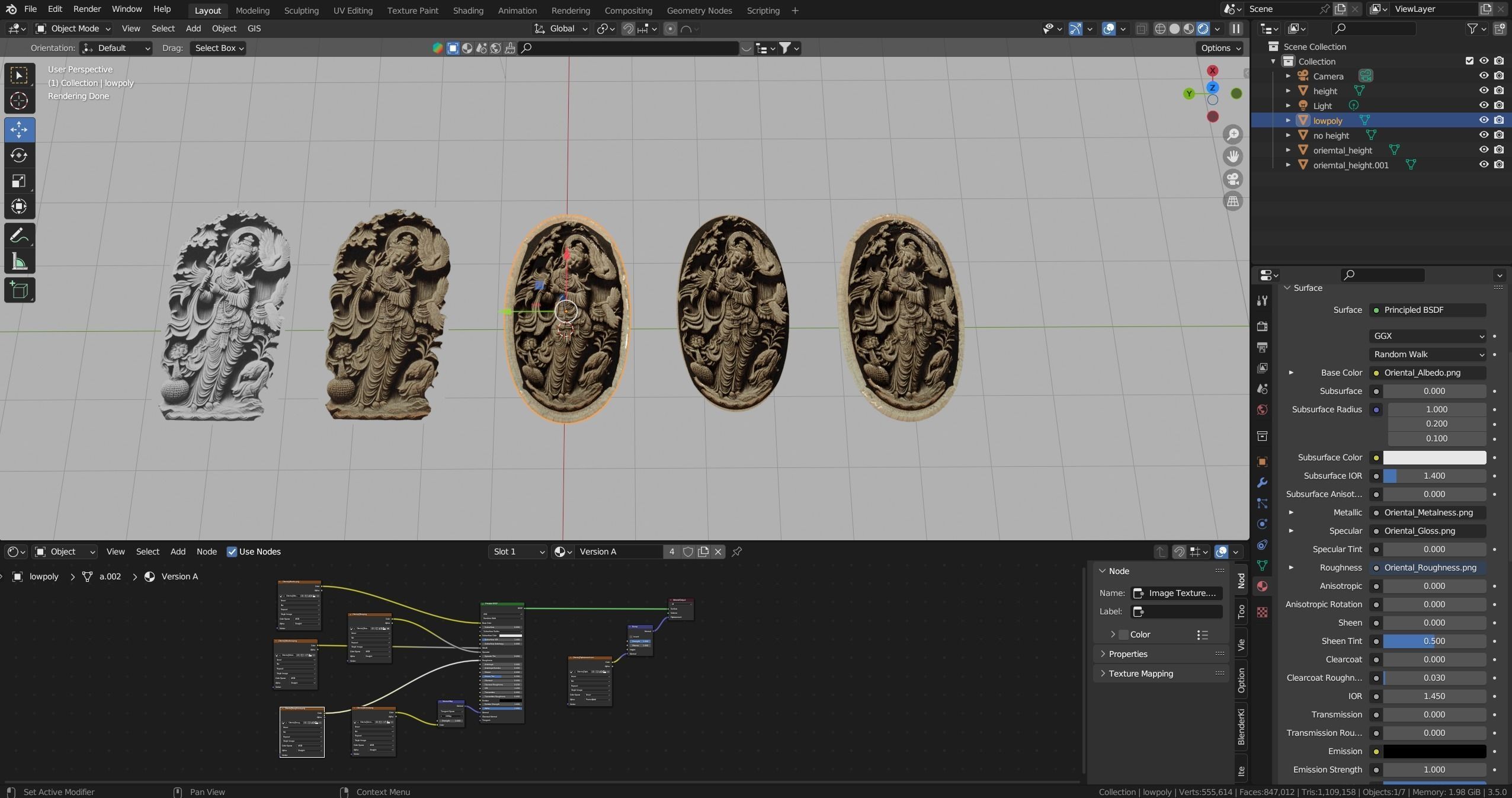Open the Render properties tab
Screen dimensions: 1512x798
coord(1262,326)
